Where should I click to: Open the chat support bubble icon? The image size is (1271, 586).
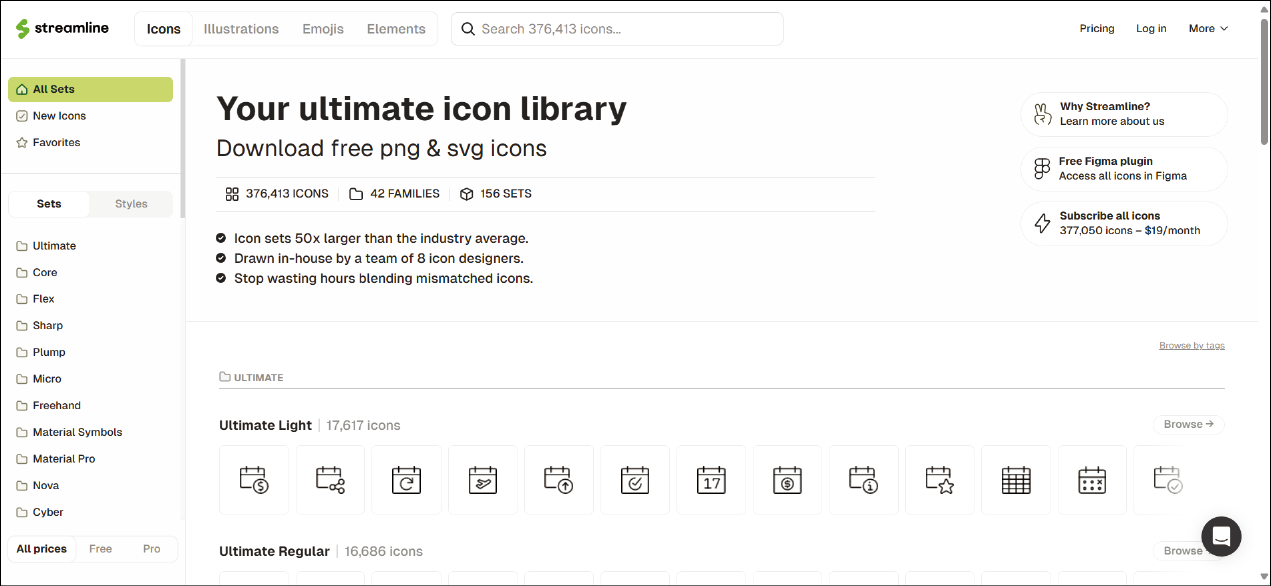(x=1221, y=536)
